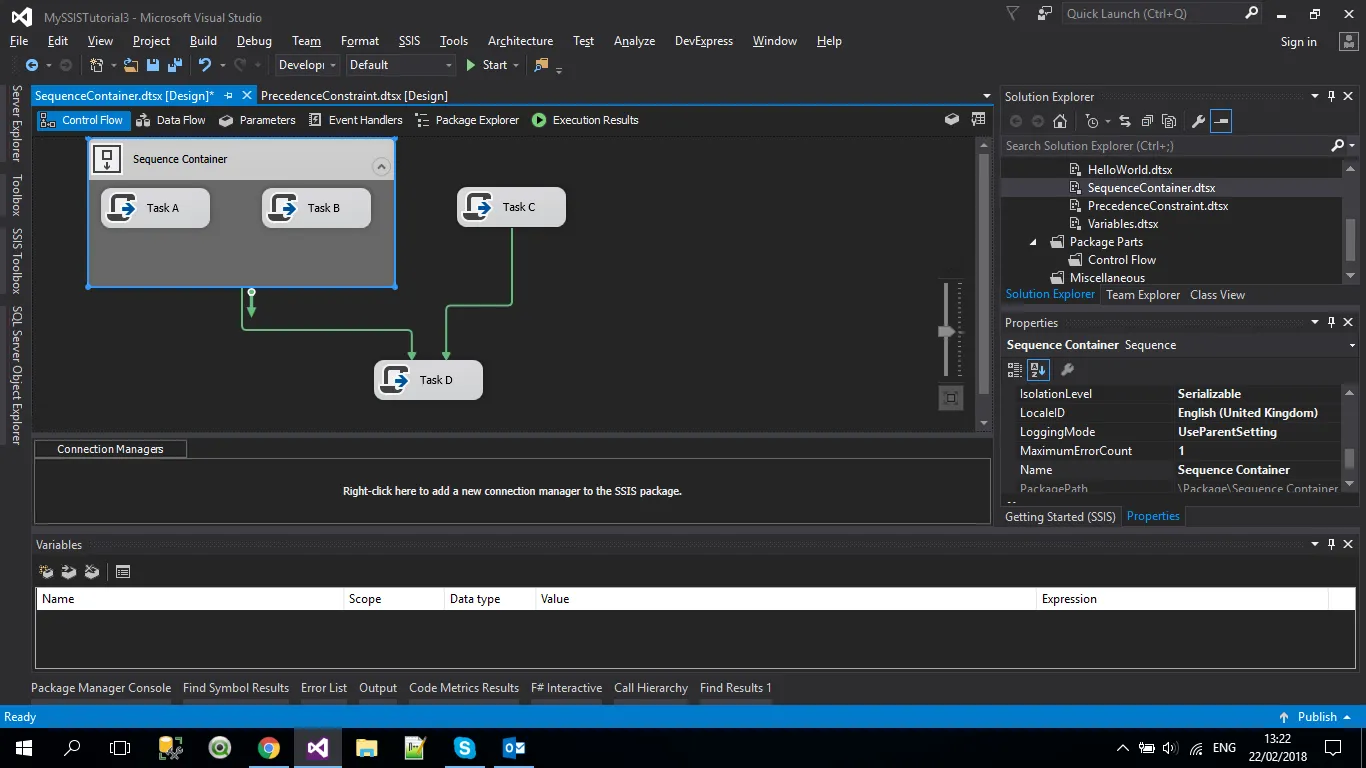Toggle auto-hide pin on Solution Explorer
Image resolution: width=1366 pixels, height=768 pixels.
coord(1331,97)
